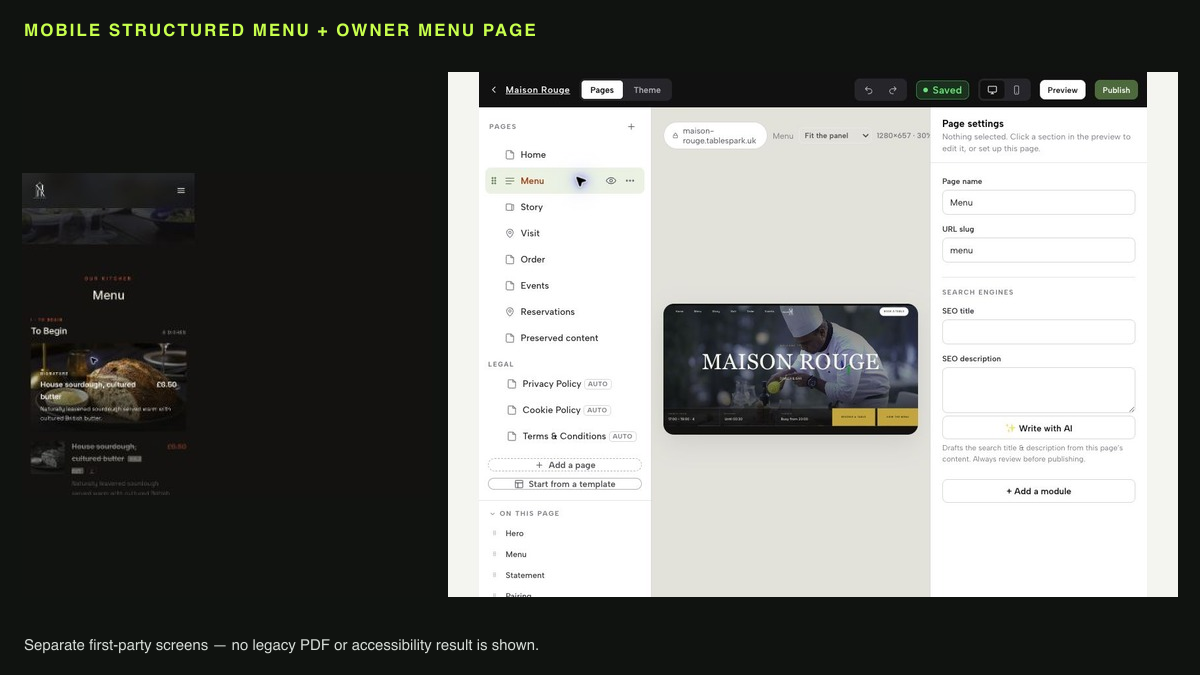This screenshot has width=1200, height=675.
Task: Click the AUTO badge beside Terms & Conditions
Action: [x=623, y=436]
